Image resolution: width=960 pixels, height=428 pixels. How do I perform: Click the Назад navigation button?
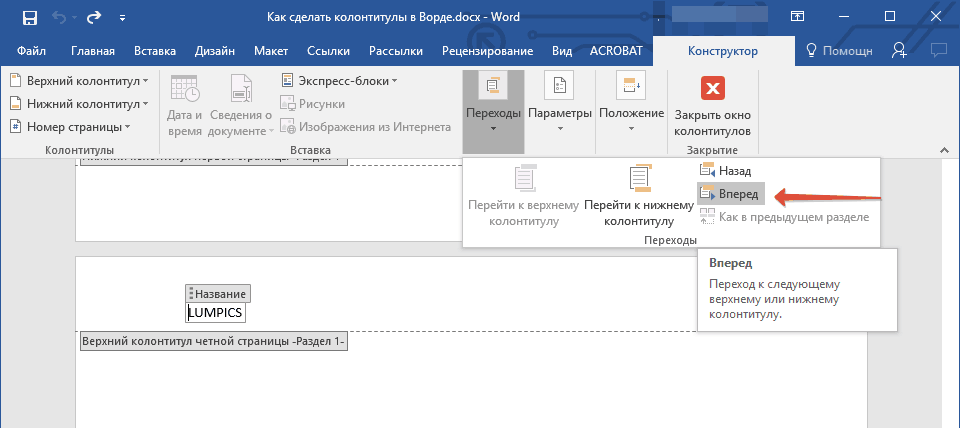point(726,171)
